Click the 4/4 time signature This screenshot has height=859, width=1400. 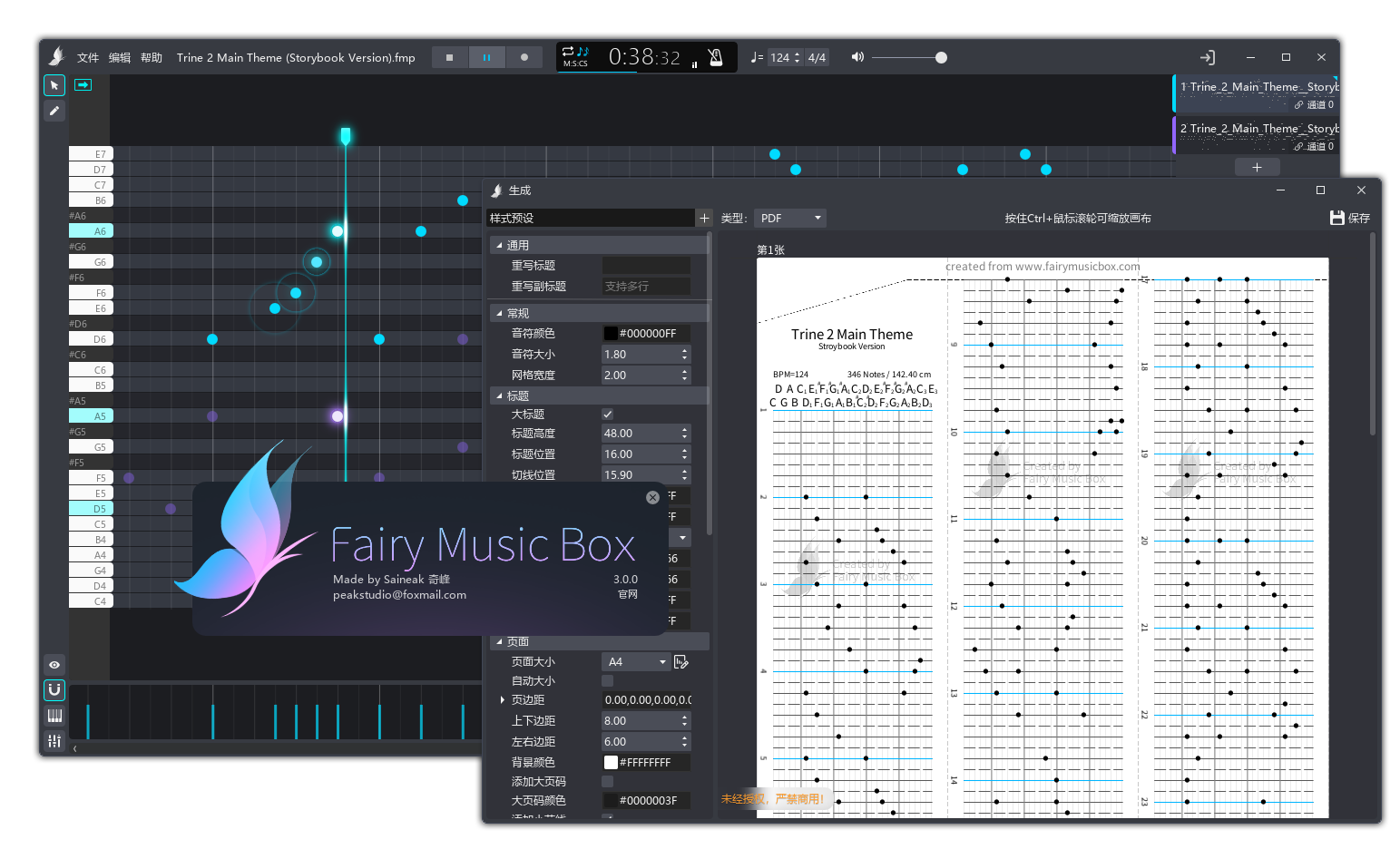click(817, 57)
